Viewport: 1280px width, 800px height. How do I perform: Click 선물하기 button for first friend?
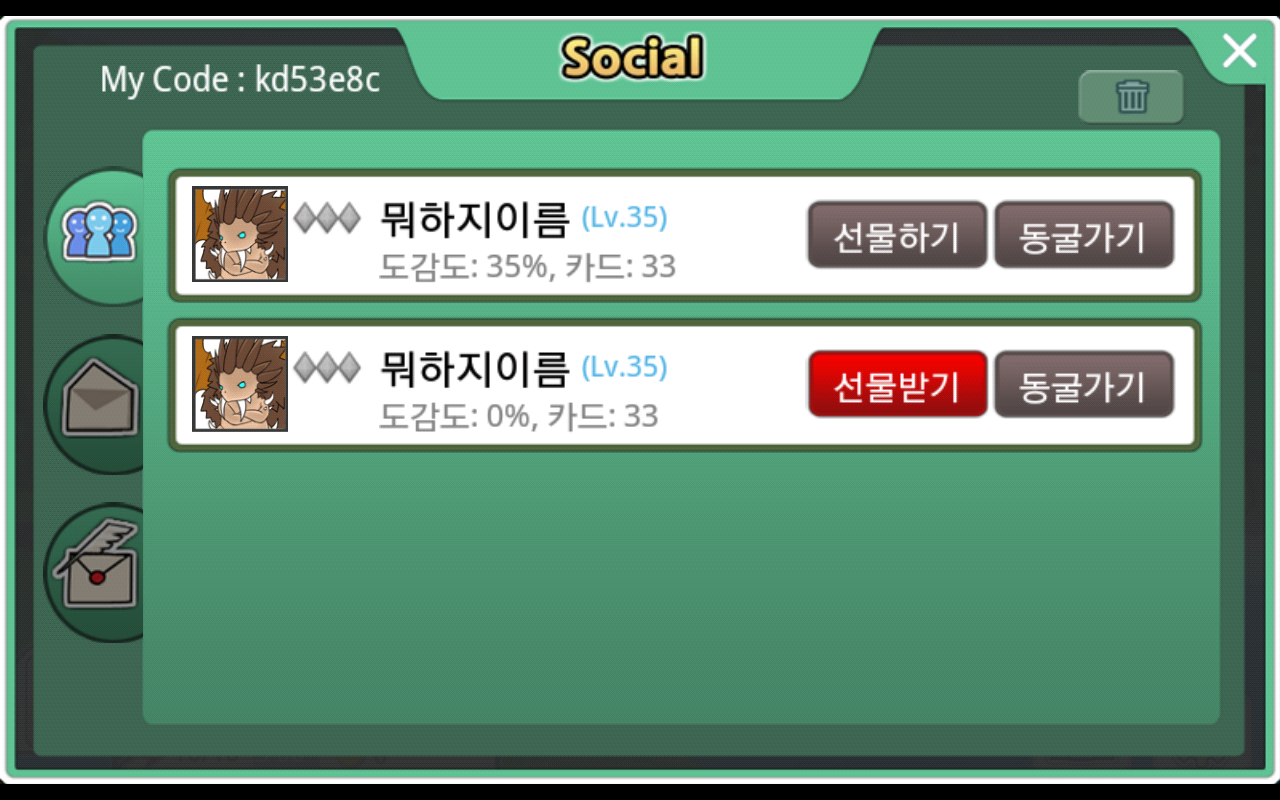[897, 235]
